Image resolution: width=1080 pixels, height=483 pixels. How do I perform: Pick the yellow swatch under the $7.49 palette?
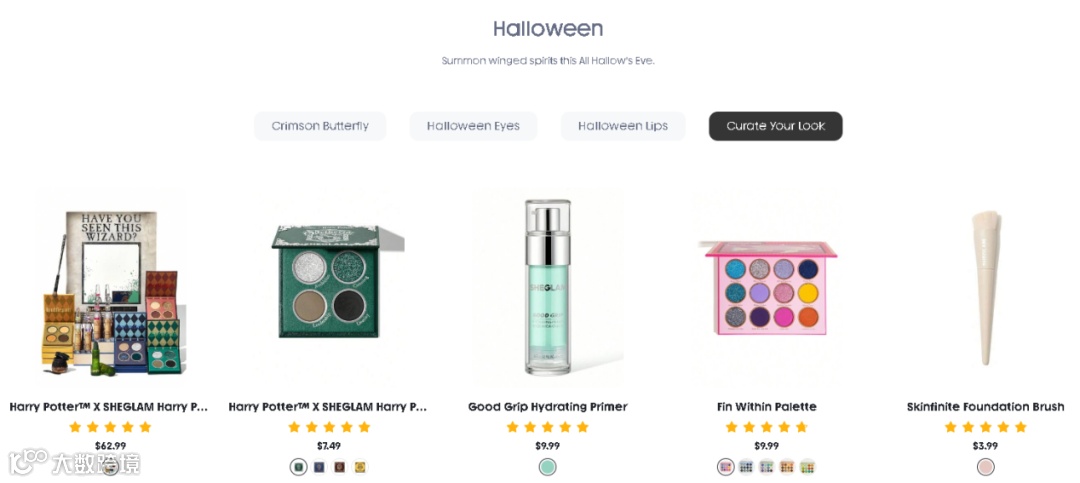tap(360, 467)
